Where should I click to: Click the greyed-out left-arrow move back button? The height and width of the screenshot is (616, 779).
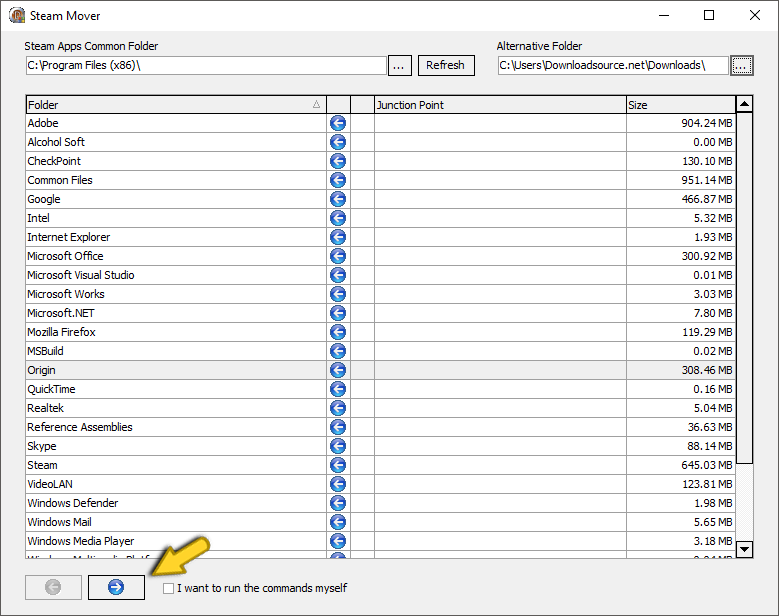tap(53, 587)
